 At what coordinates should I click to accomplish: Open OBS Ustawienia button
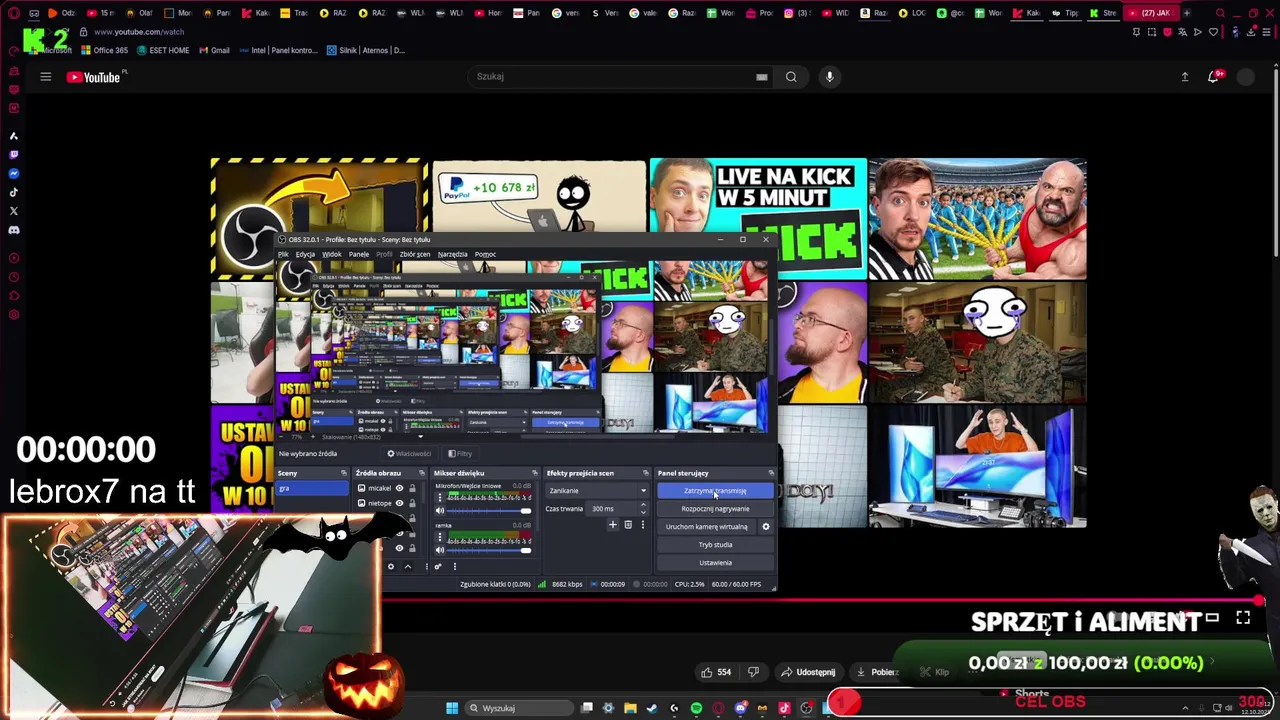(x=715, y=563)
